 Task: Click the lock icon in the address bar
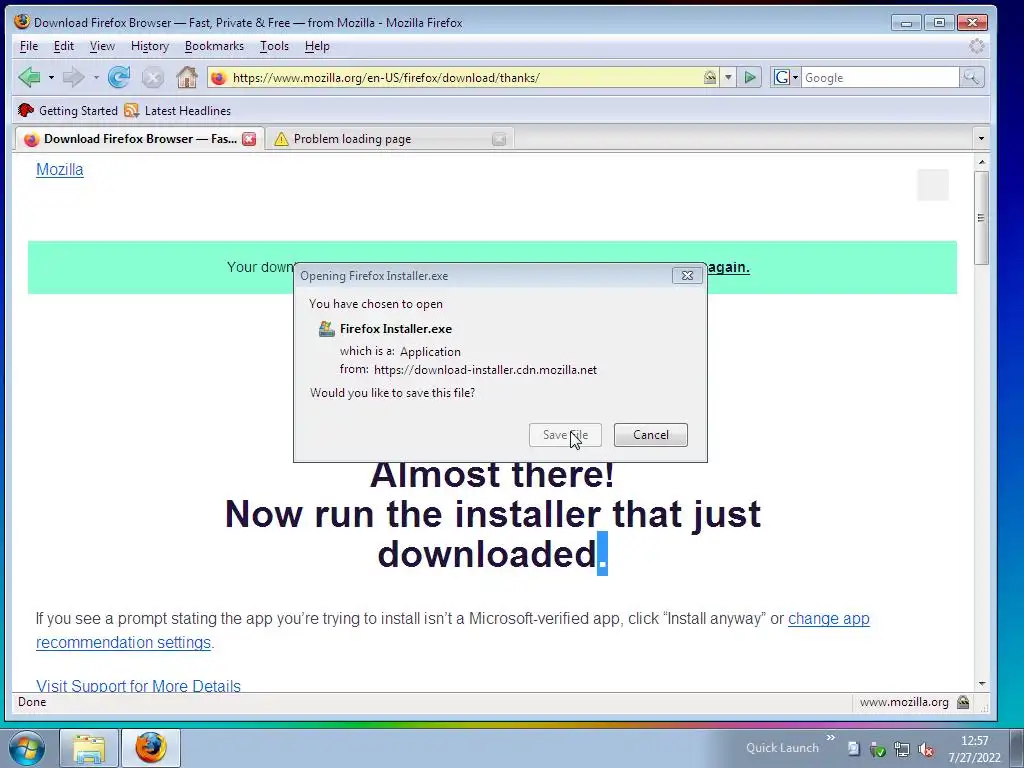(710, 78)
